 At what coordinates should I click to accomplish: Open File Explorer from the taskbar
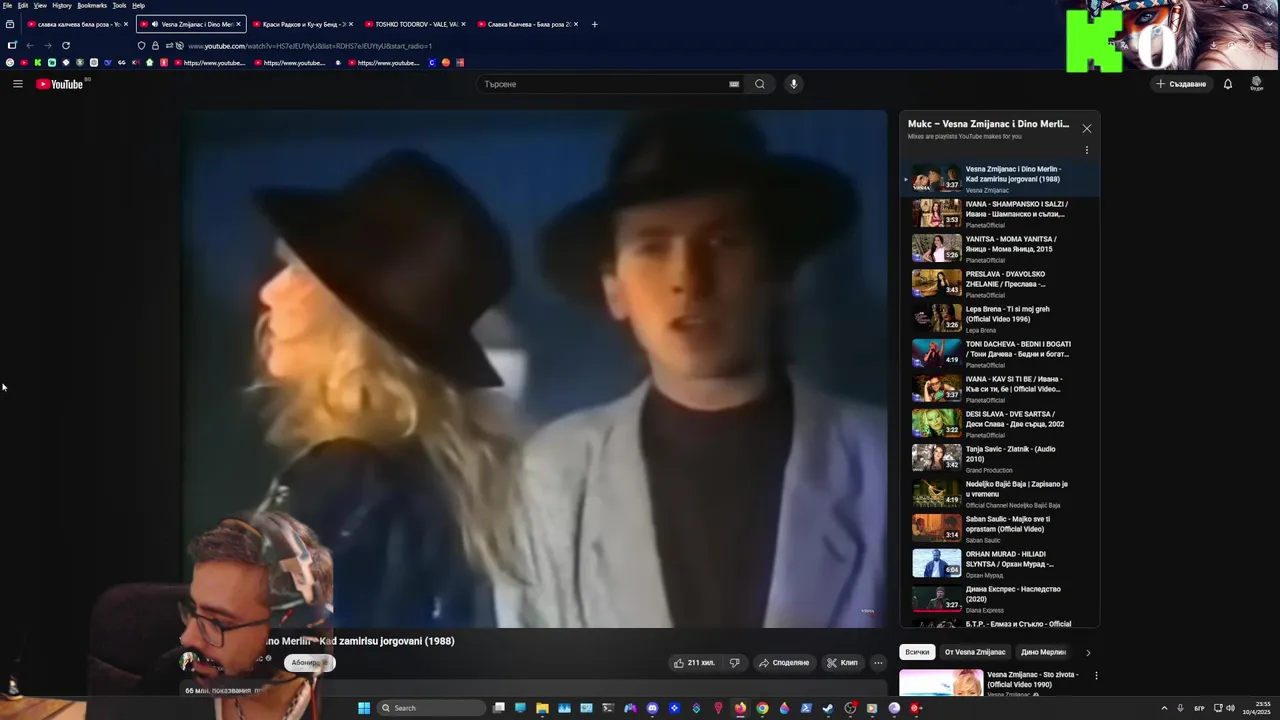pyautogui.click(x=542, y=708)
